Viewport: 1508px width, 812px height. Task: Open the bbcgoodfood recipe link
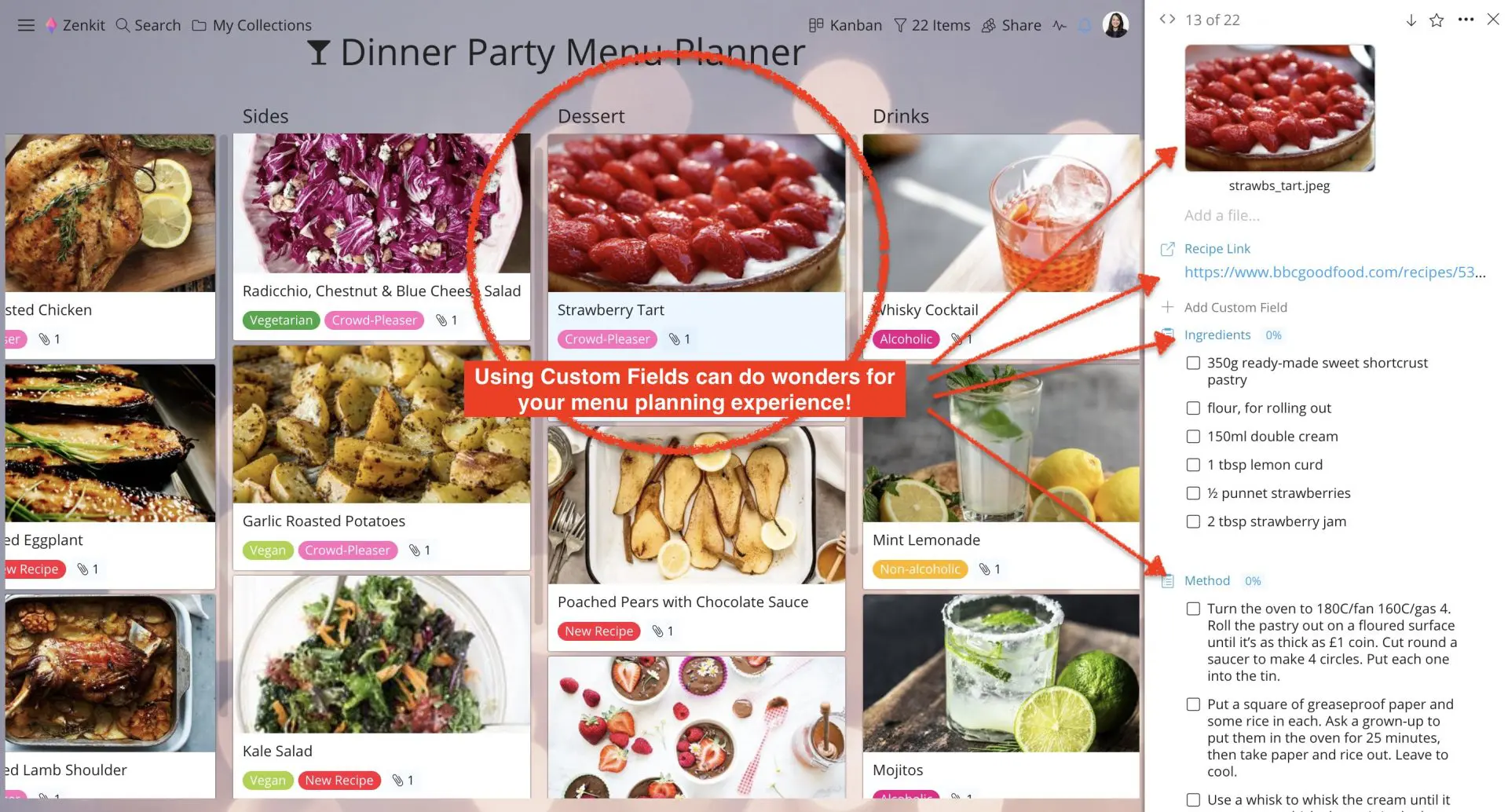(x=1334, y=272)
